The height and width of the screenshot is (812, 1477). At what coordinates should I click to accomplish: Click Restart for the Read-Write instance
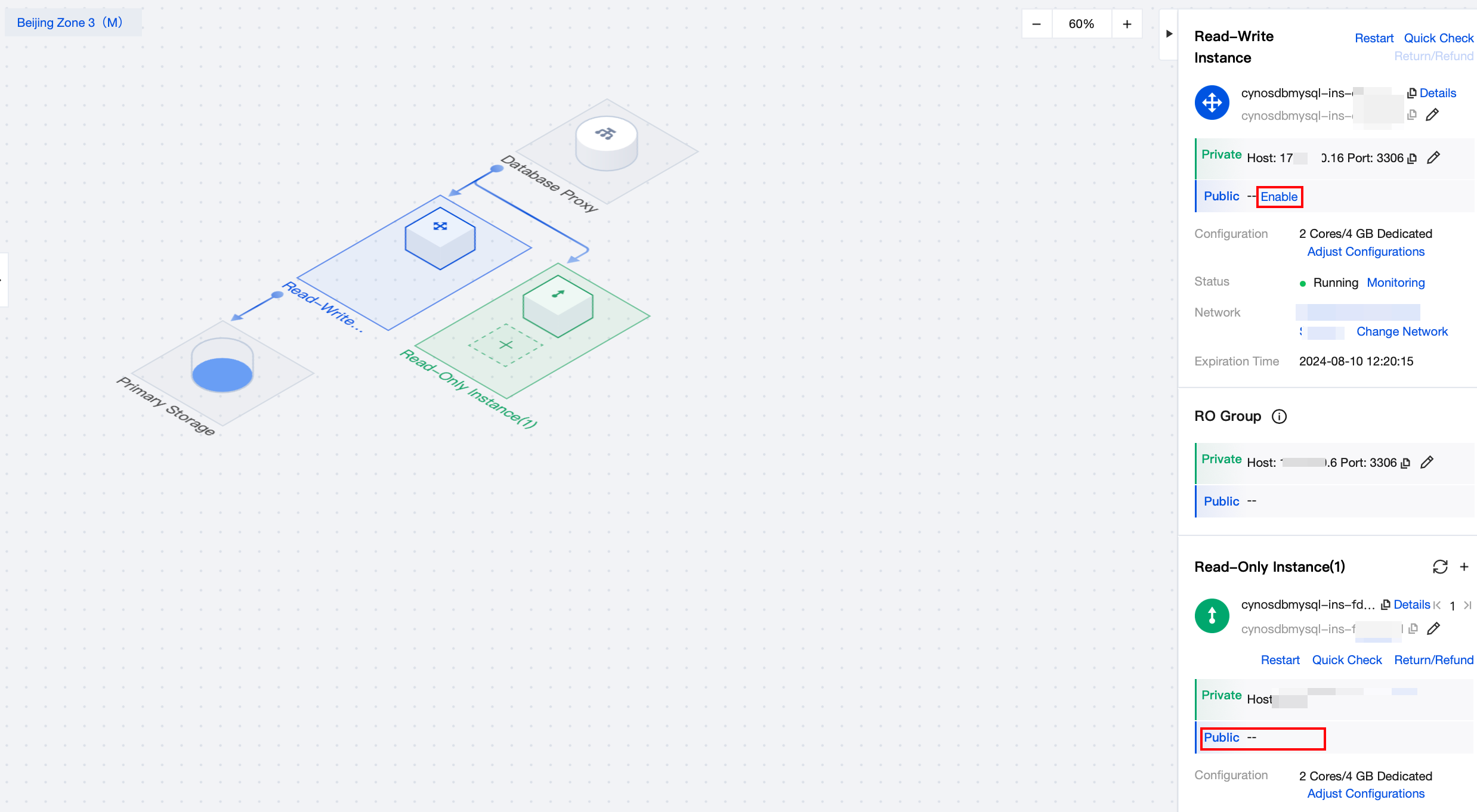click(x=1374, y=38)
